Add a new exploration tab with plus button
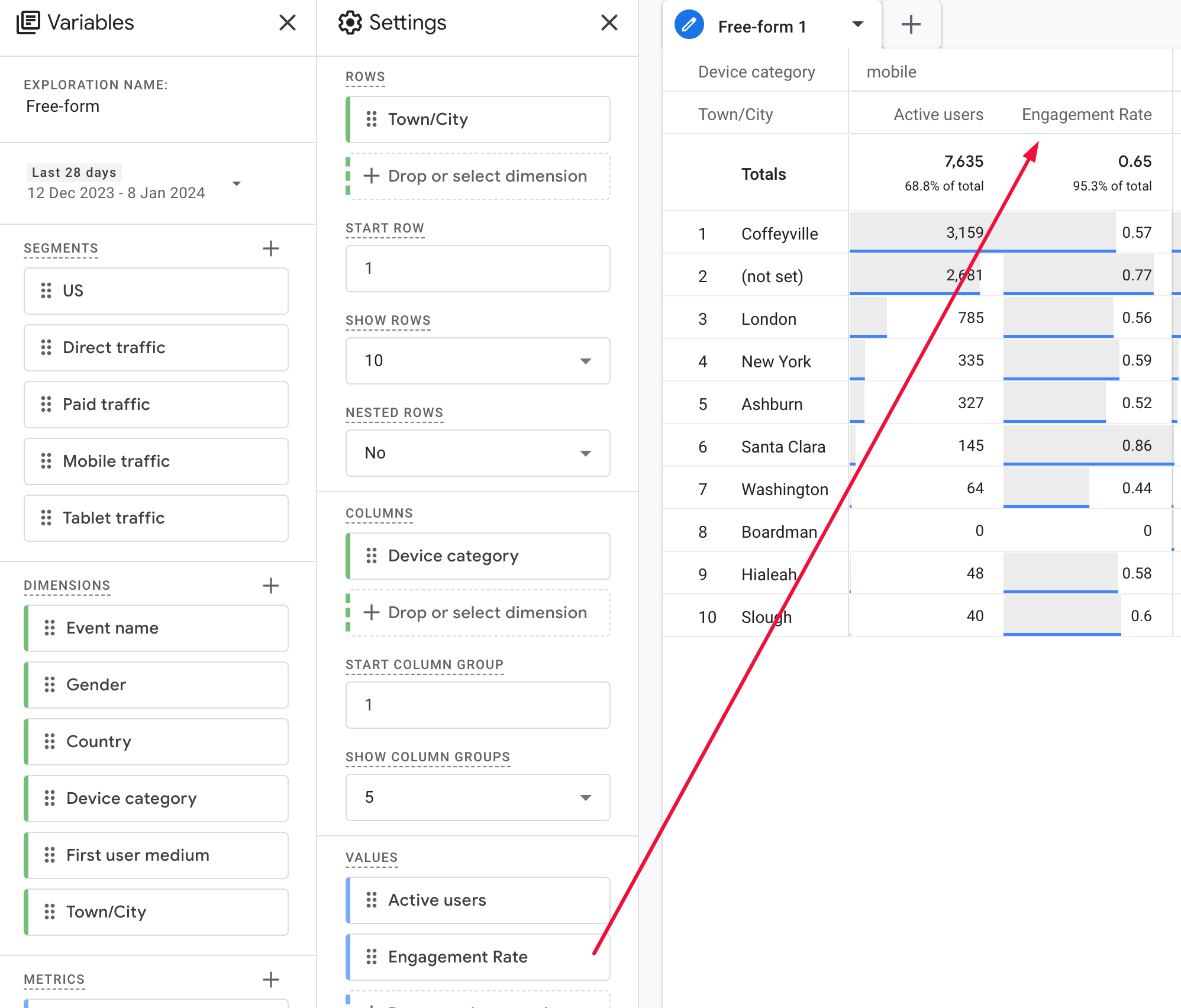 point(910,24)
